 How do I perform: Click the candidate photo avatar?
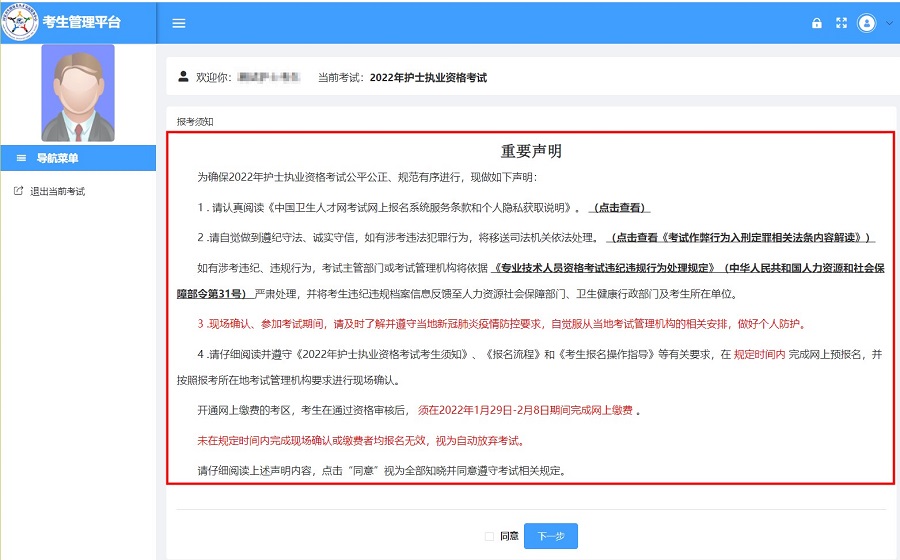tap(78, 93)
